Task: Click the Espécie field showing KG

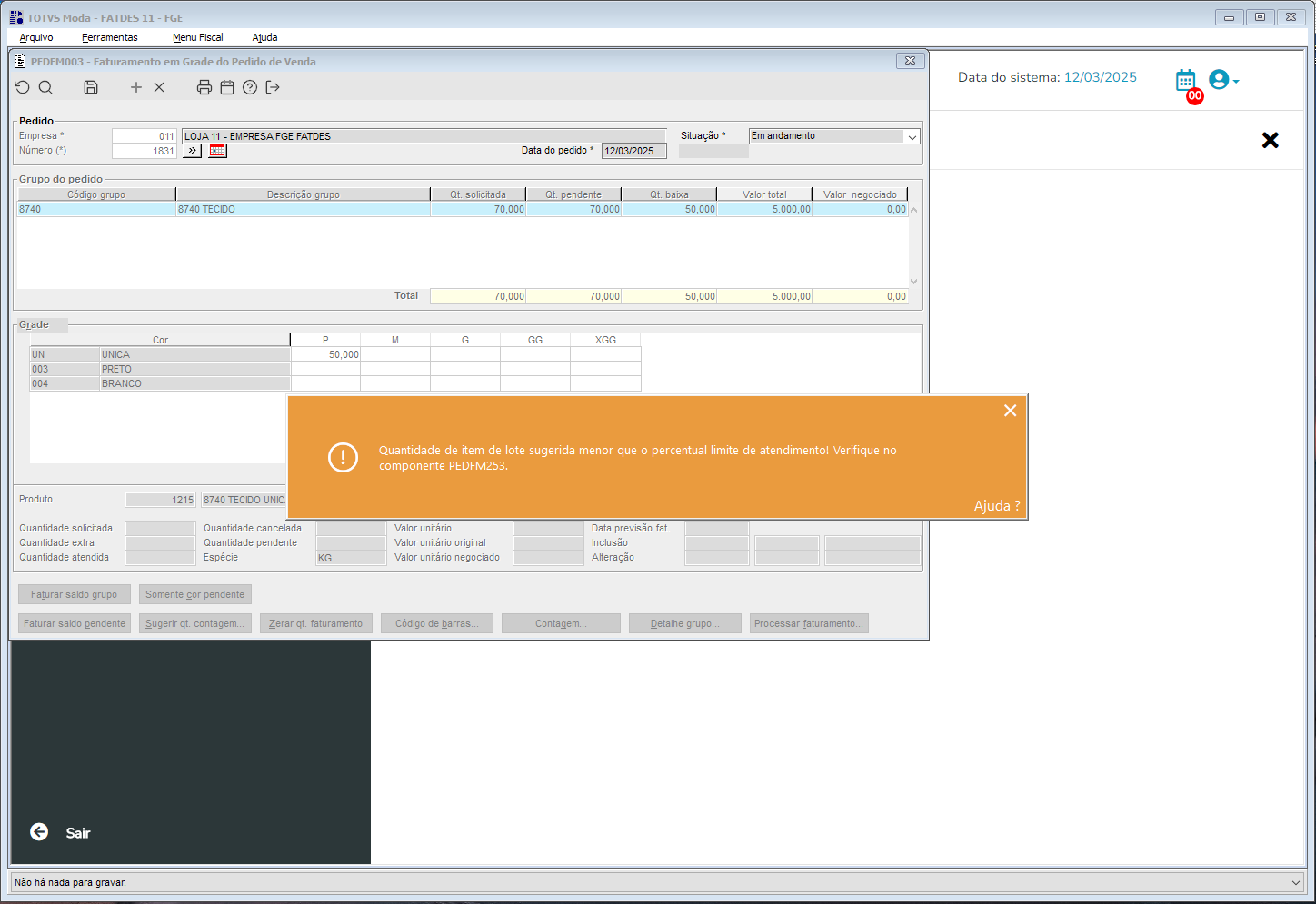Action: [x=351, y=558]
